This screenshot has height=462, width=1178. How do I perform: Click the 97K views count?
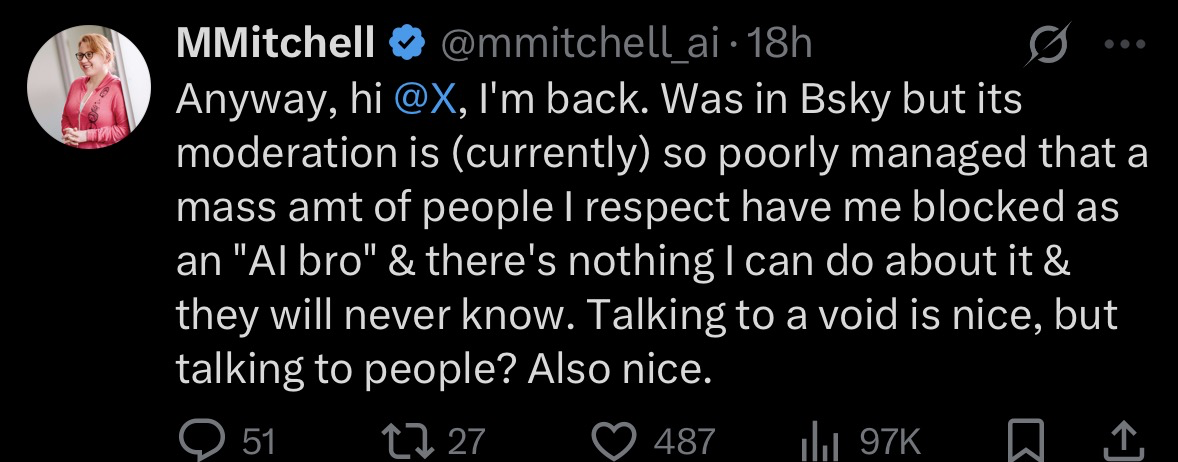coord(889,441)
